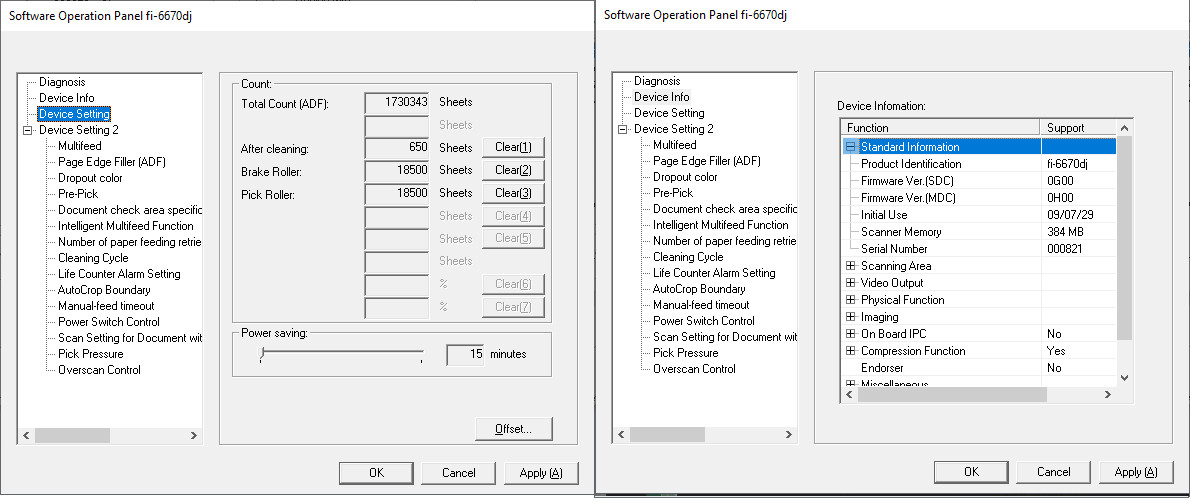Viewport: 1194px width, 502px height.
Task: Click Clear(1) for After cleaning counter
Action: 513,148
